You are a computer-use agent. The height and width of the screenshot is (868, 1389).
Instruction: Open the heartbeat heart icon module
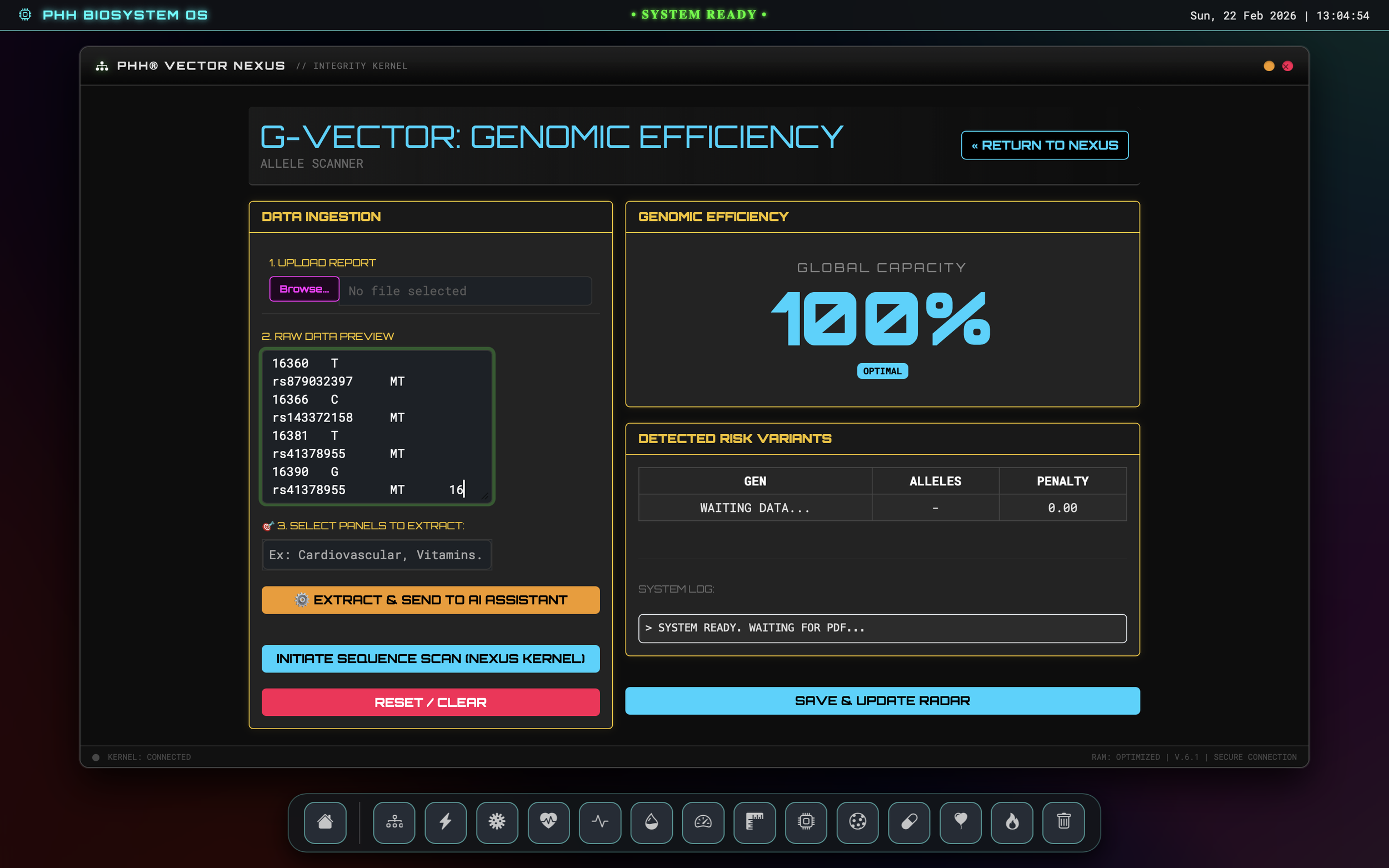point(548,822)
